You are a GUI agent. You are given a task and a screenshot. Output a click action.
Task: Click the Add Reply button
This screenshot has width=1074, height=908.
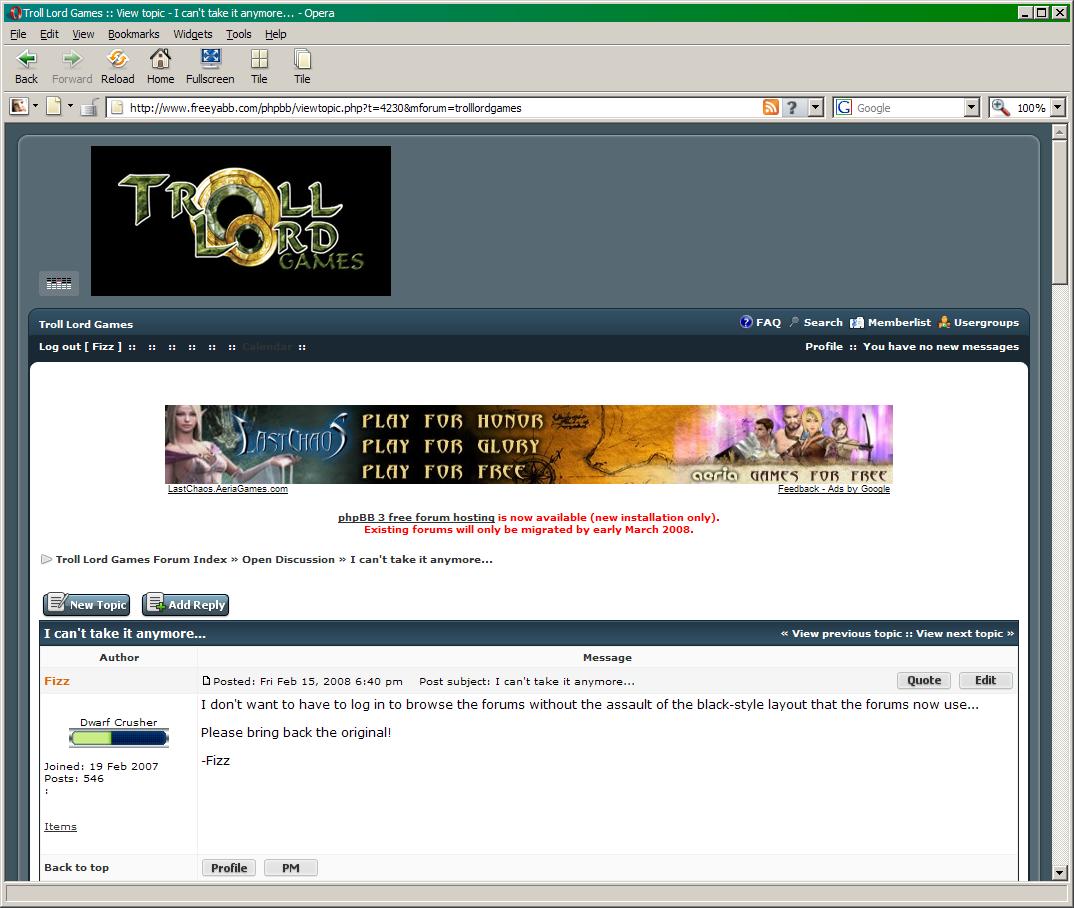(x=186, y=605)
